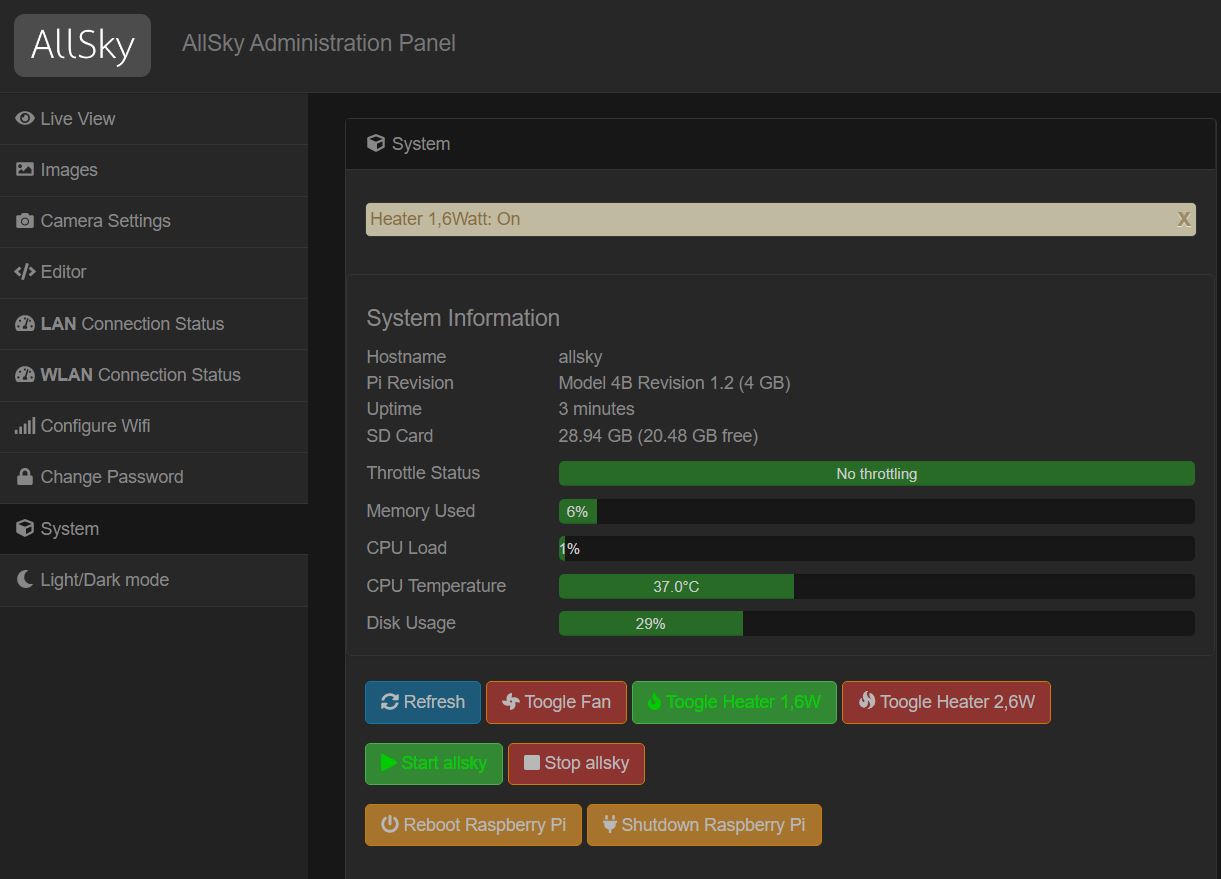Click the Throttle Status label
Screen dimensions: 1221x879
coord(423,473)
